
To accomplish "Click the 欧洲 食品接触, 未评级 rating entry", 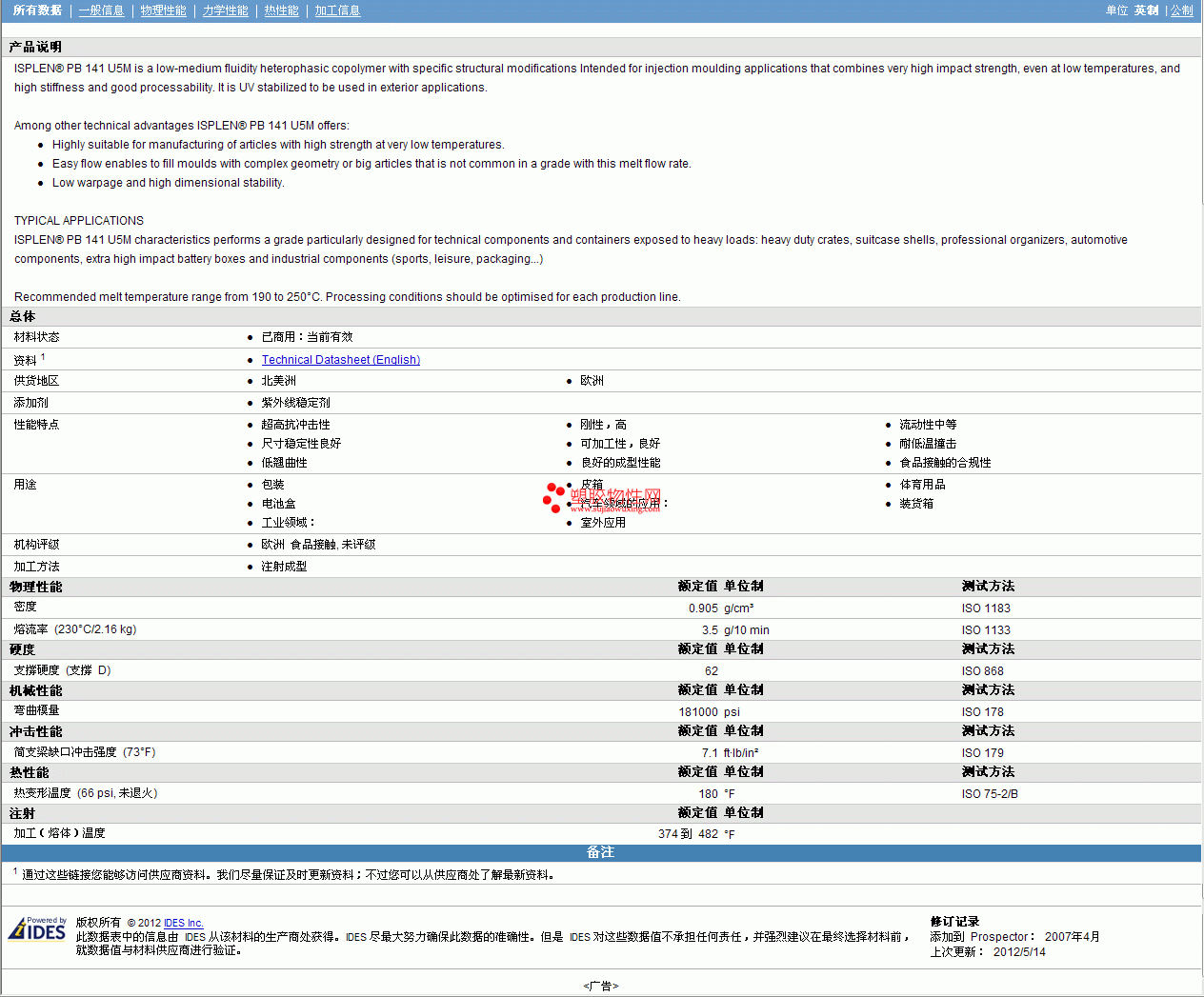I will 318,545.
